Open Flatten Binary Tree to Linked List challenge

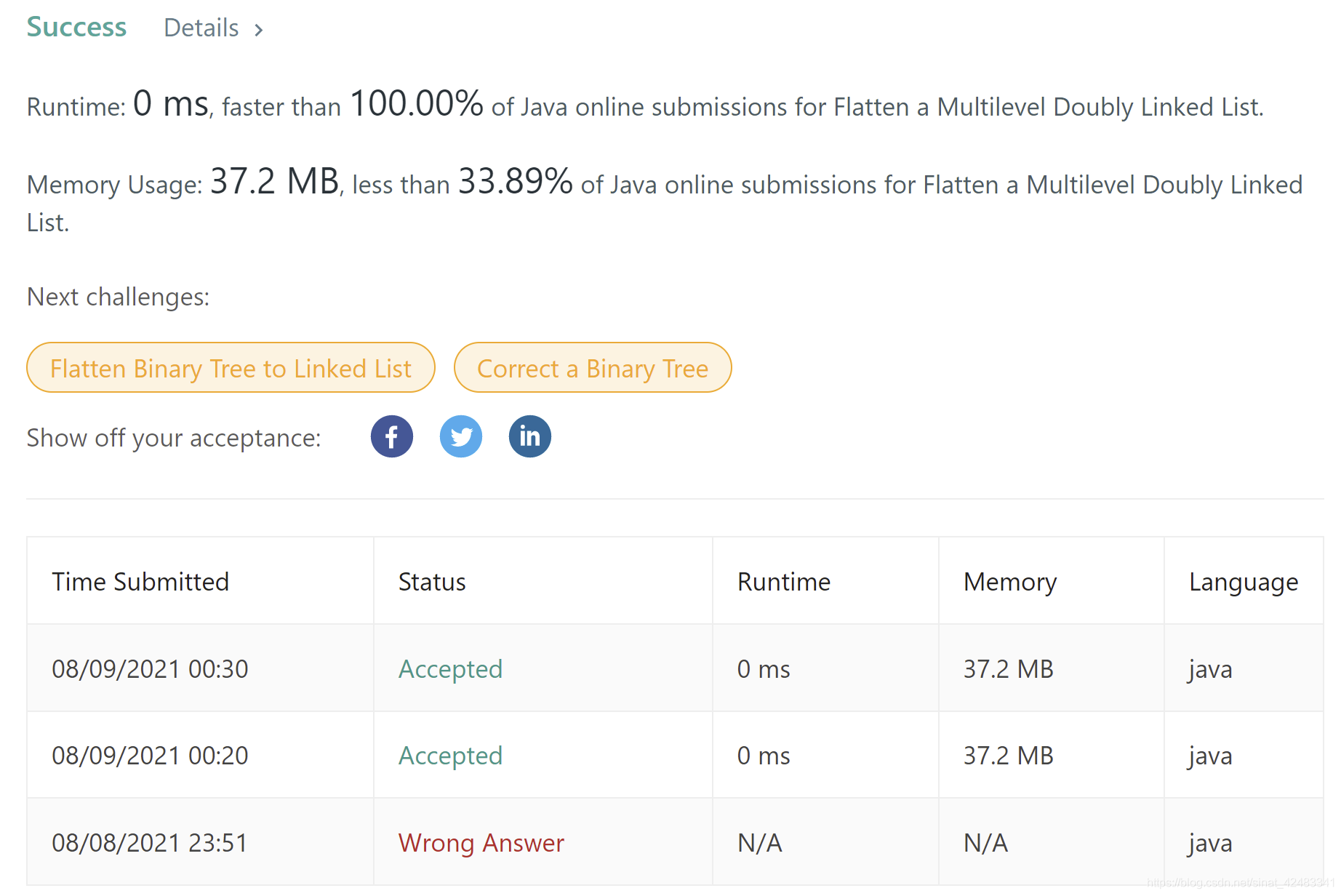coord(231,367)
